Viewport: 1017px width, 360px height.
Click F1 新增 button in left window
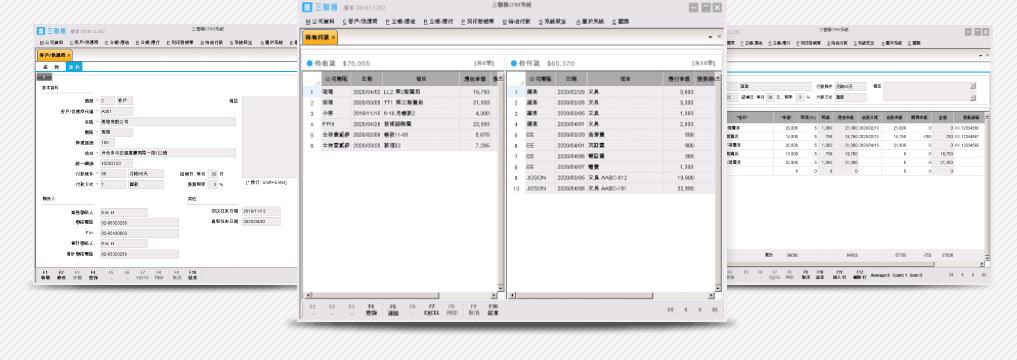[45, 275]
